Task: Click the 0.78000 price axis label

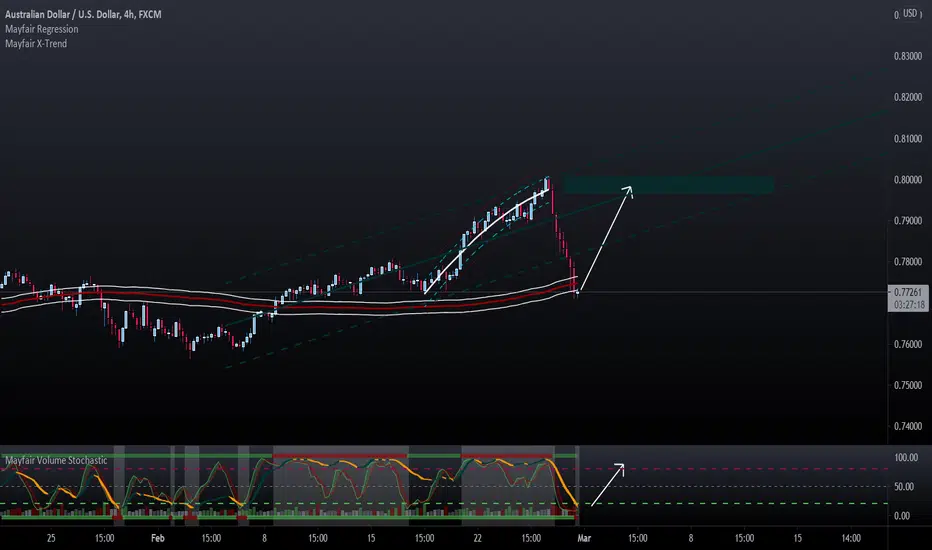Action: (x=908, y=262)
